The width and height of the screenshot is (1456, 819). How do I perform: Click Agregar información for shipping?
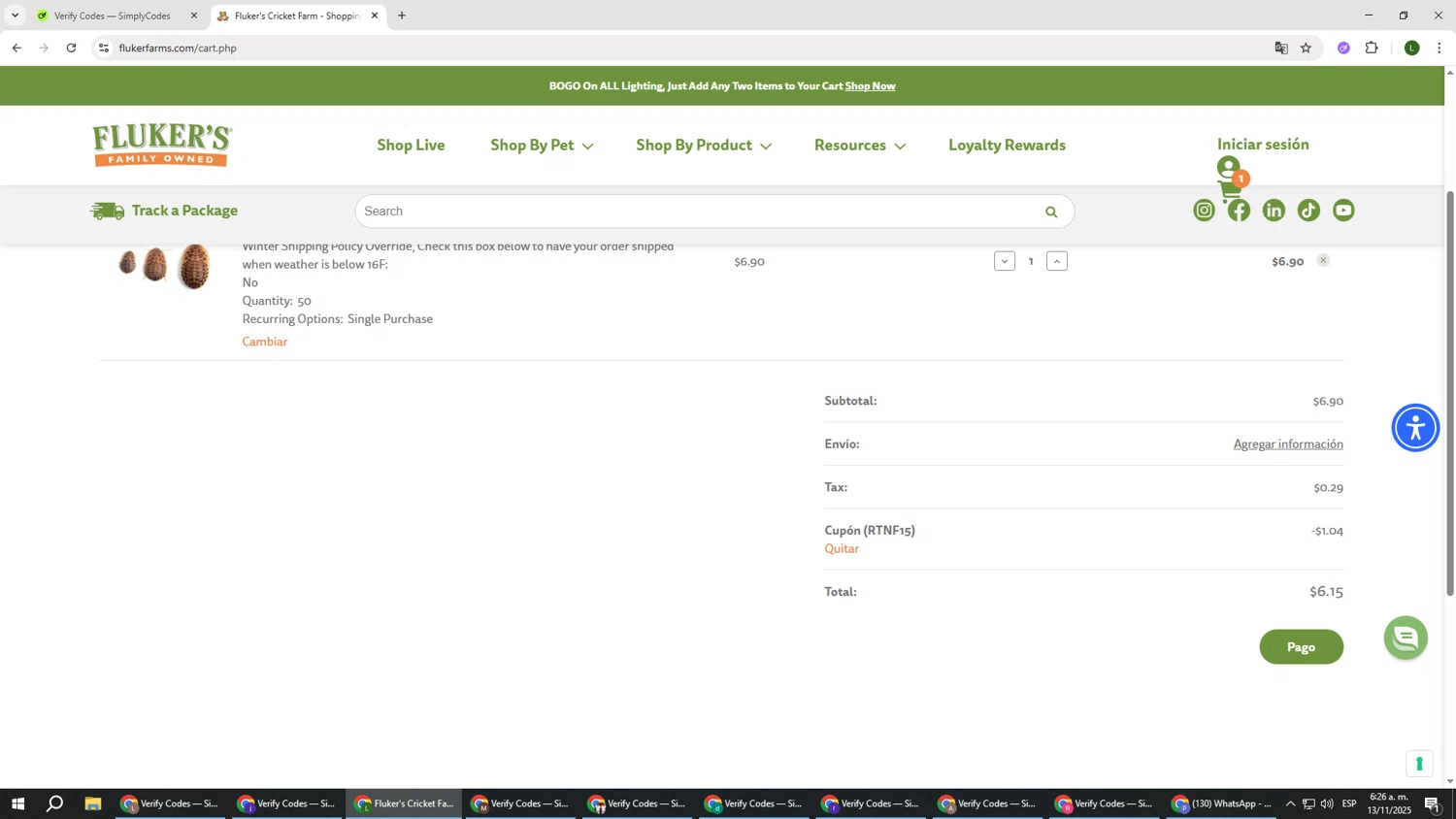[x=1288, y=443]
